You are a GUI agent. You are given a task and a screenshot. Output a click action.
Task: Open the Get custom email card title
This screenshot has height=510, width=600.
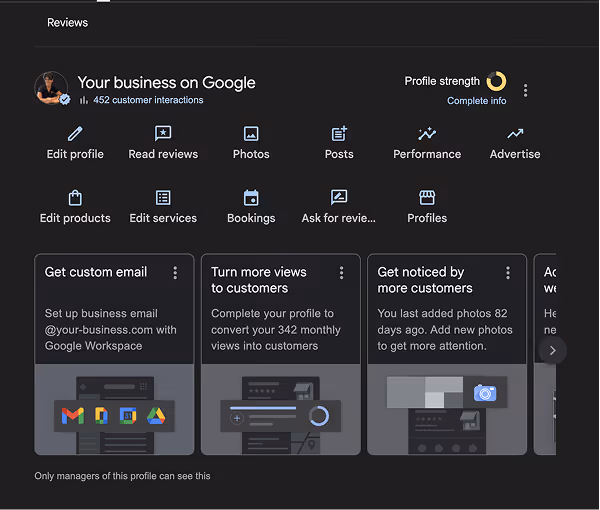tap(96, 272)
